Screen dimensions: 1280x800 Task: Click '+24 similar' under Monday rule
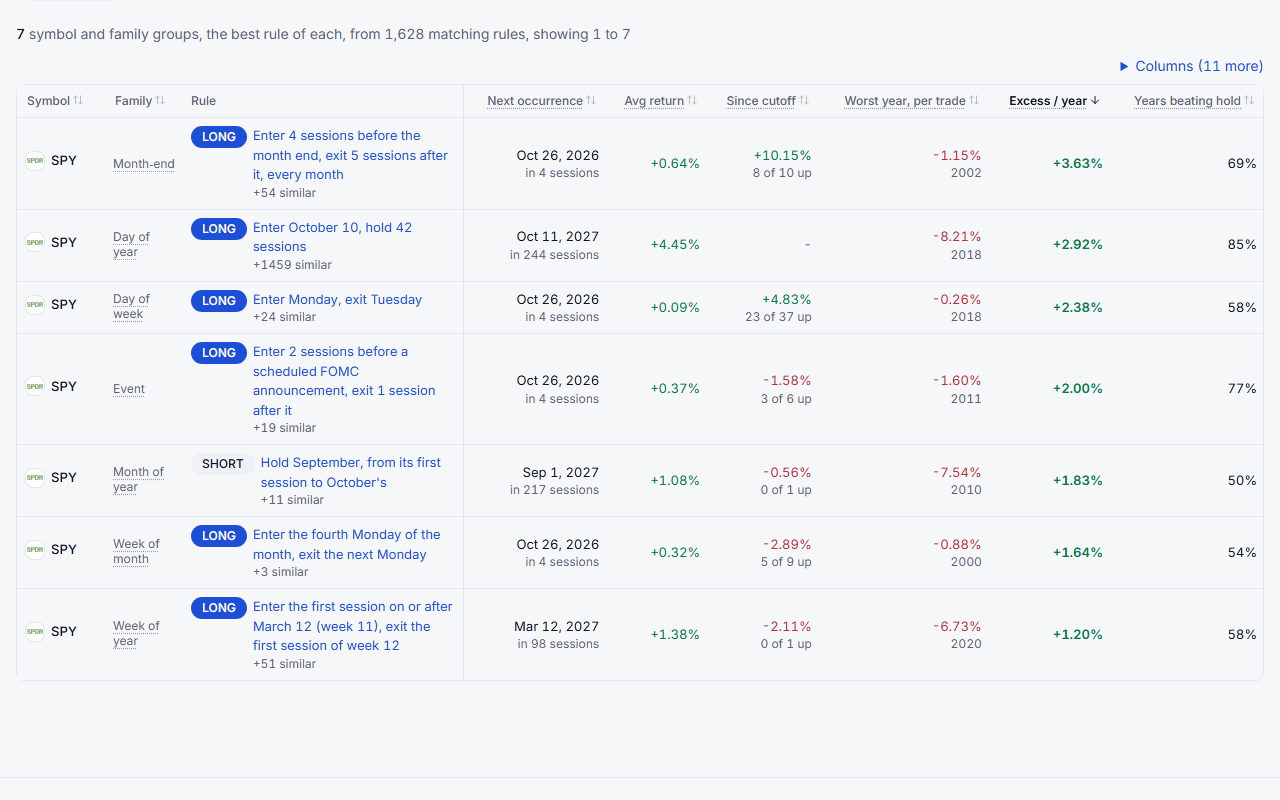[285, 317]
